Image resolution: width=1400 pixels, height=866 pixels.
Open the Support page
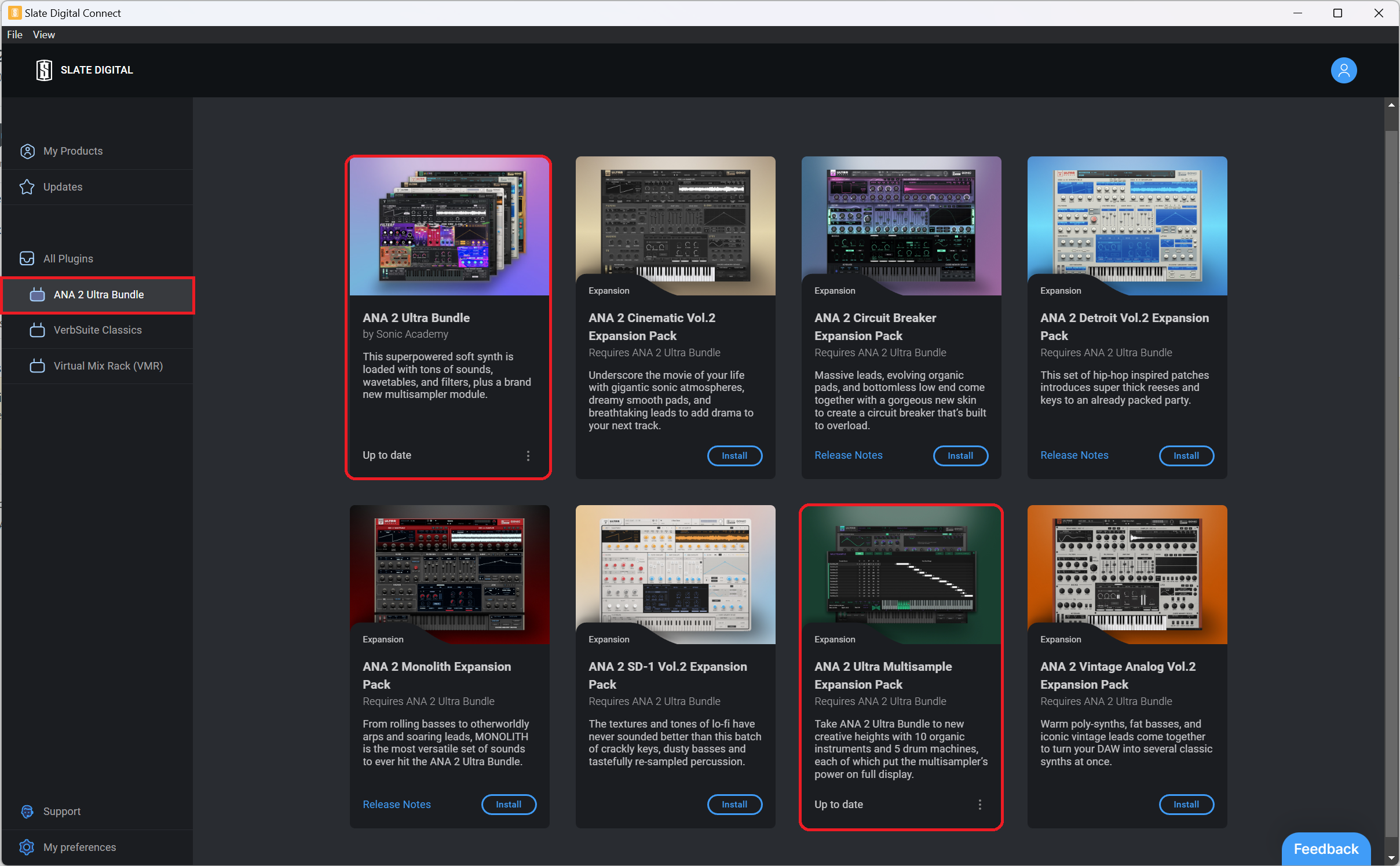pyautogui.click(x=97, y=812)
